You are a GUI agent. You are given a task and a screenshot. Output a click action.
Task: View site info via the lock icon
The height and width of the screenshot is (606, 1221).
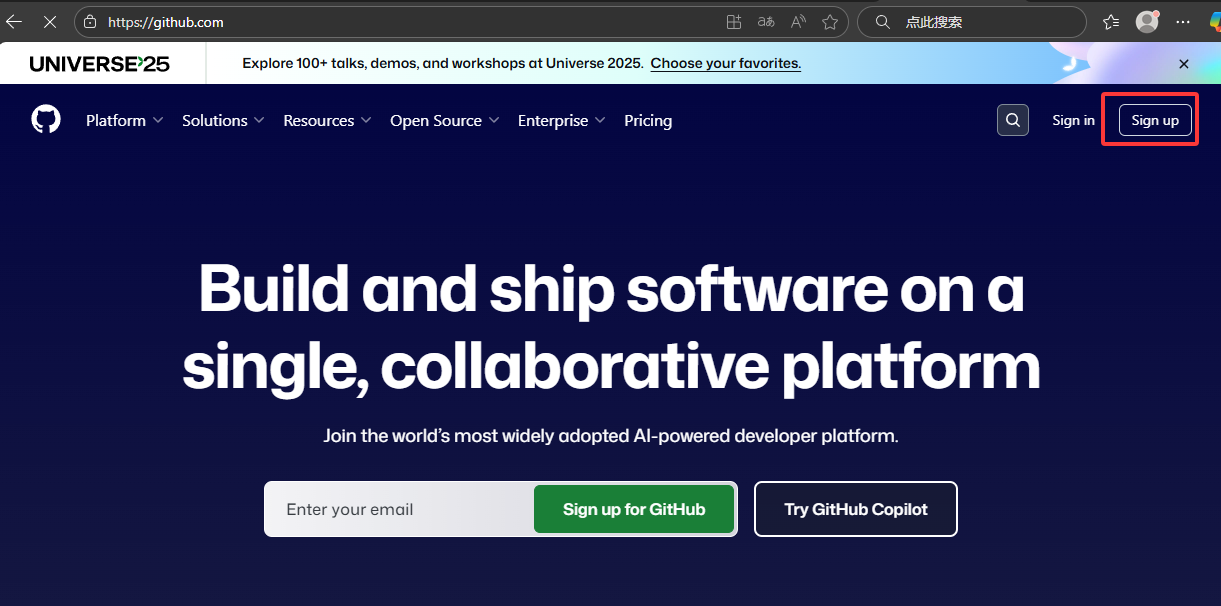(x=90, y=21)
